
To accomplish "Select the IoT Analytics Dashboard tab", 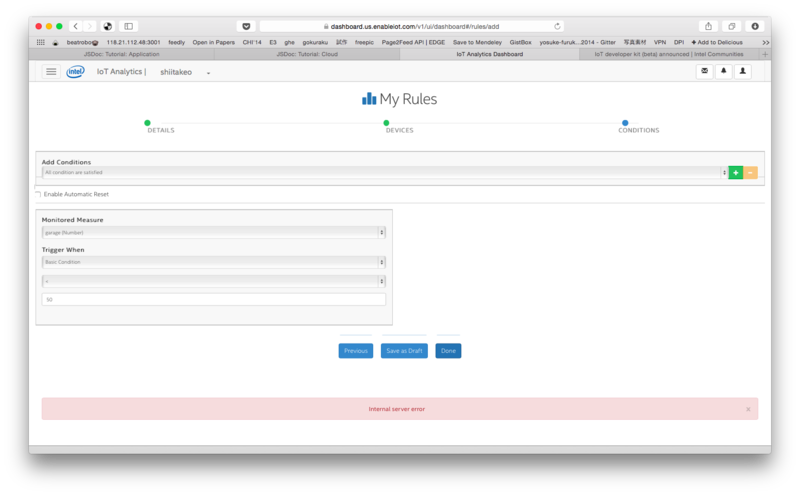I will point(489,54).
